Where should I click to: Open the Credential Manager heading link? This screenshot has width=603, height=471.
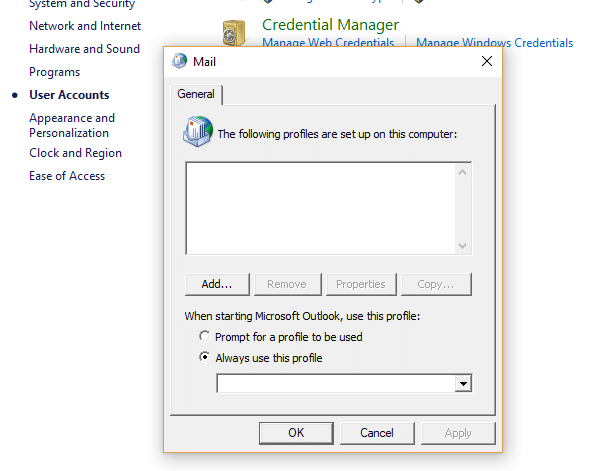click(330, 24)
